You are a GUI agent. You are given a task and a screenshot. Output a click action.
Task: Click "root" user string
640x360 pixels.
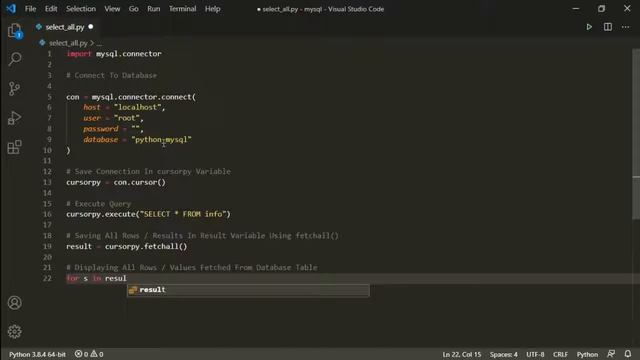pyautogui.click(x=127, y=118)
